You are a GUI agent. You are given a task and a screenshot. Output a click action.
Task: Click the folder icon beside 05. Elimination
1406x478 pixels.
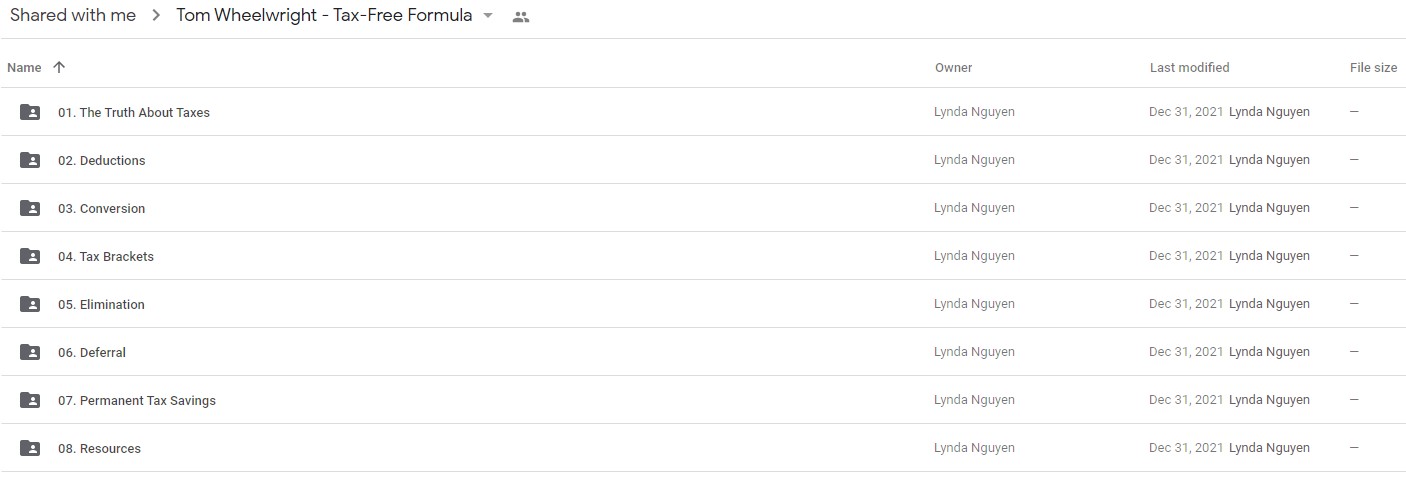coord(30,304)
